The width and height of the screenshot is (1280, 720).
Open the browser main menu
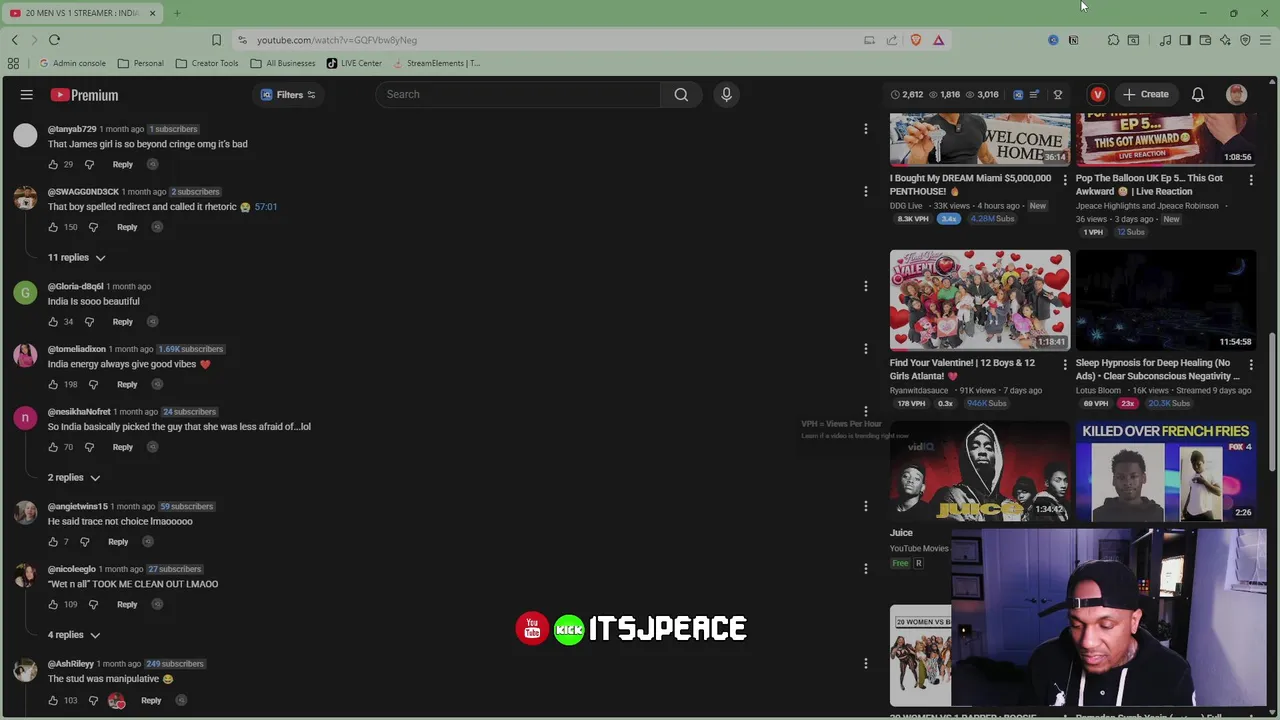[1265, 40]
